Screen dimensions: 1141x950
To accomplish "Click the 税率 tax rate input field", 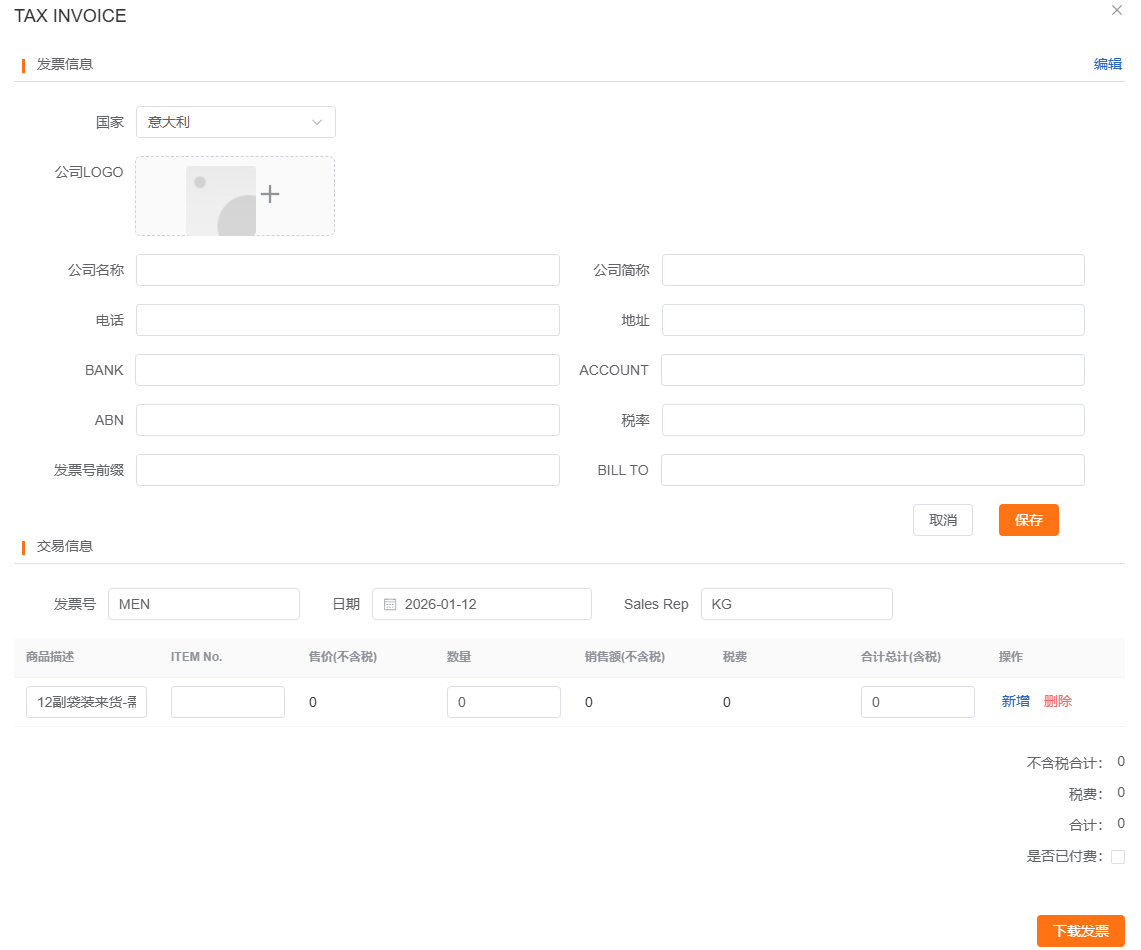I will [872, 420].
